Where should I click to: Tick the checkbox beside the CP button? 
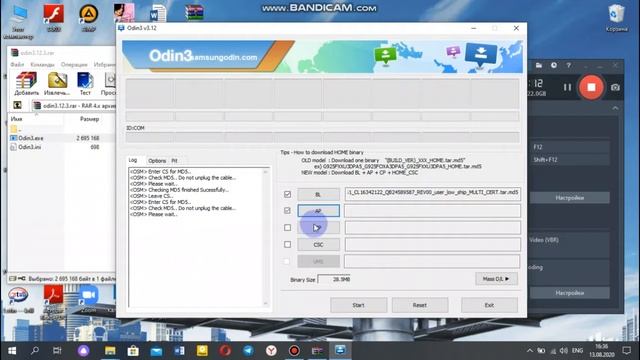[x=287, y=227]
